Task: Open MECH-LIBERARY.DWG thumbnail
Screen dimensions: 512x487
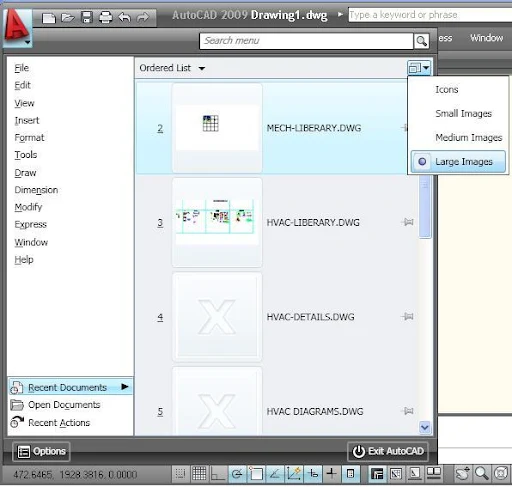Action: coord(217,128)
